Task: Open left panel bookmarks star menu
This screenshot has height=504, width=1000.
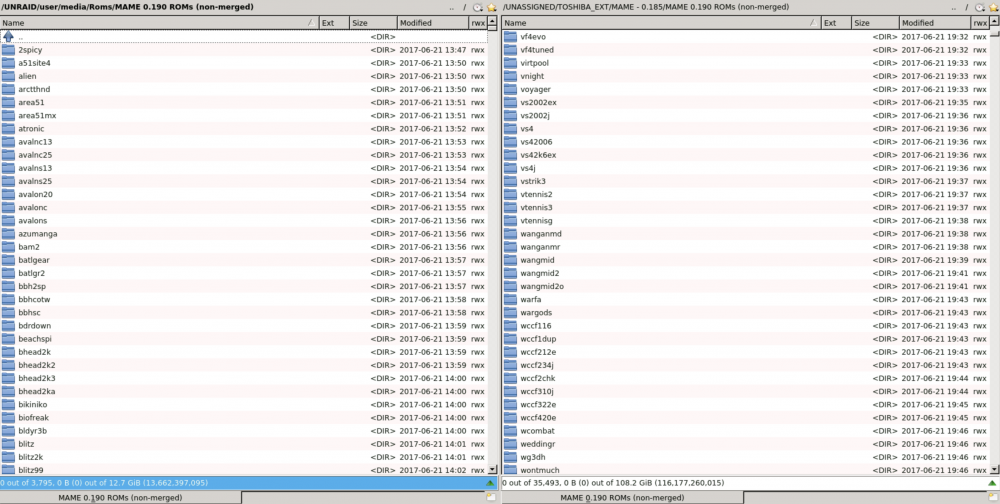Action: click(x=492, y=8)
